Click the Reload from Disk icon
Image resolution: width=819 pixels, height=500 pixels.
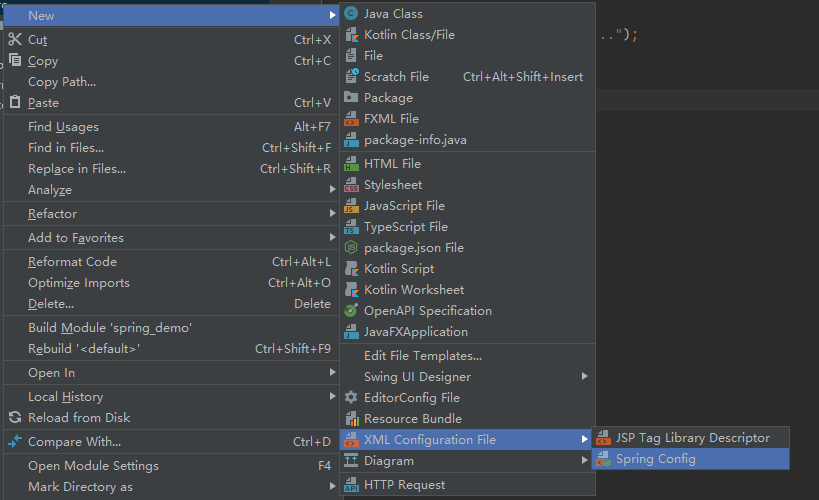coord(14,418)
